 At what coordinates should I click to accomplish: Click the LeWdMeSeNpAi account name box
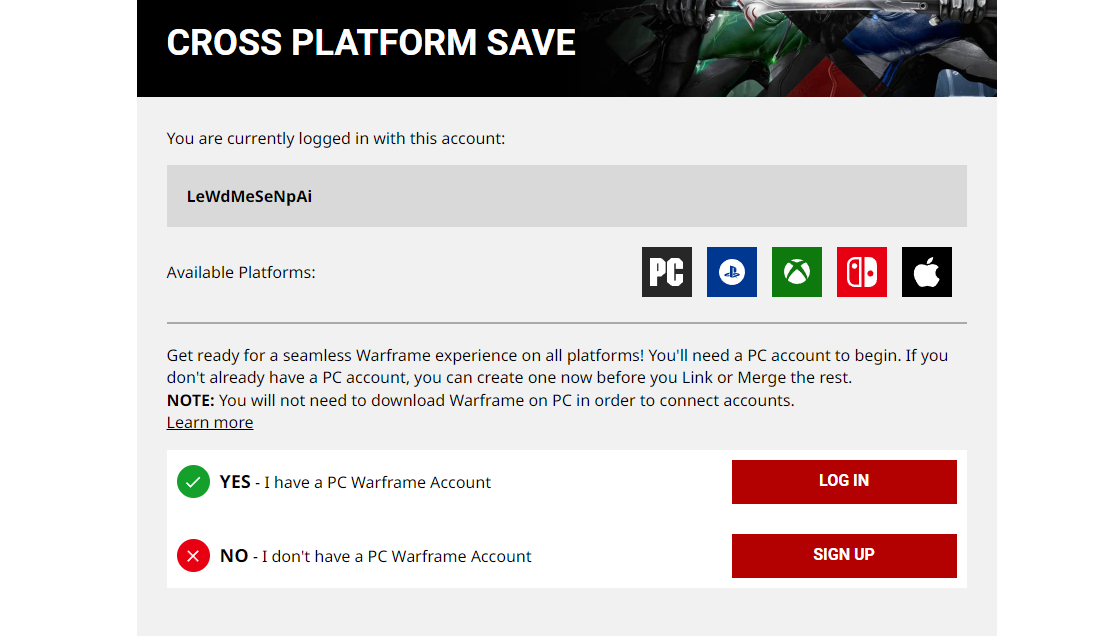[x=567, y=196]
